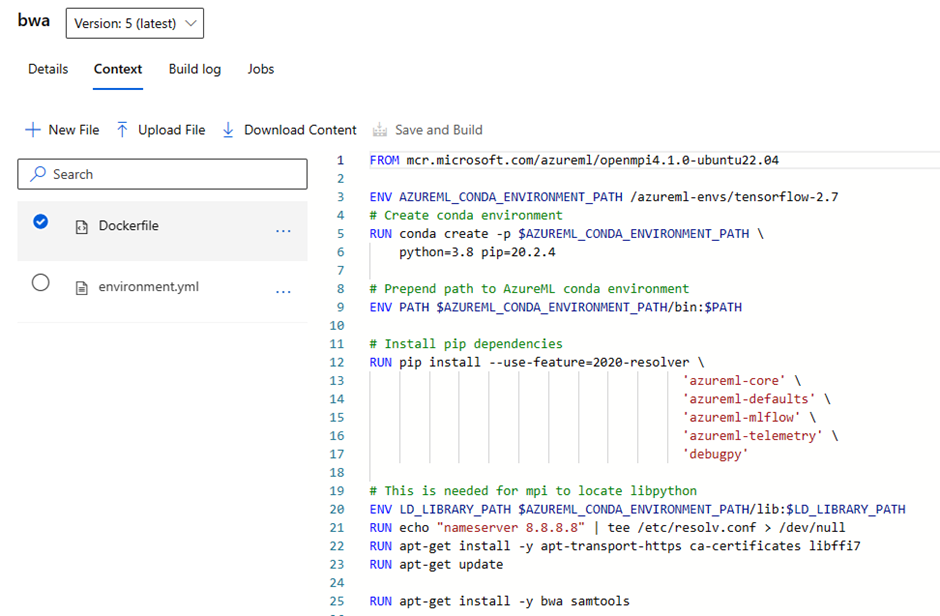Select the Dockerfile entry in file list
Image resolution: width=940 pixels, height=616 pixels.
128,226
